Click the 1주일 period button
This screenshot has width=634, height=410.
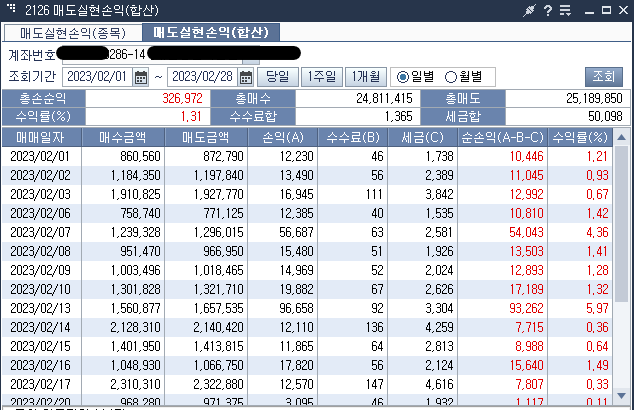pyautogui.click(x=322, y=77)
